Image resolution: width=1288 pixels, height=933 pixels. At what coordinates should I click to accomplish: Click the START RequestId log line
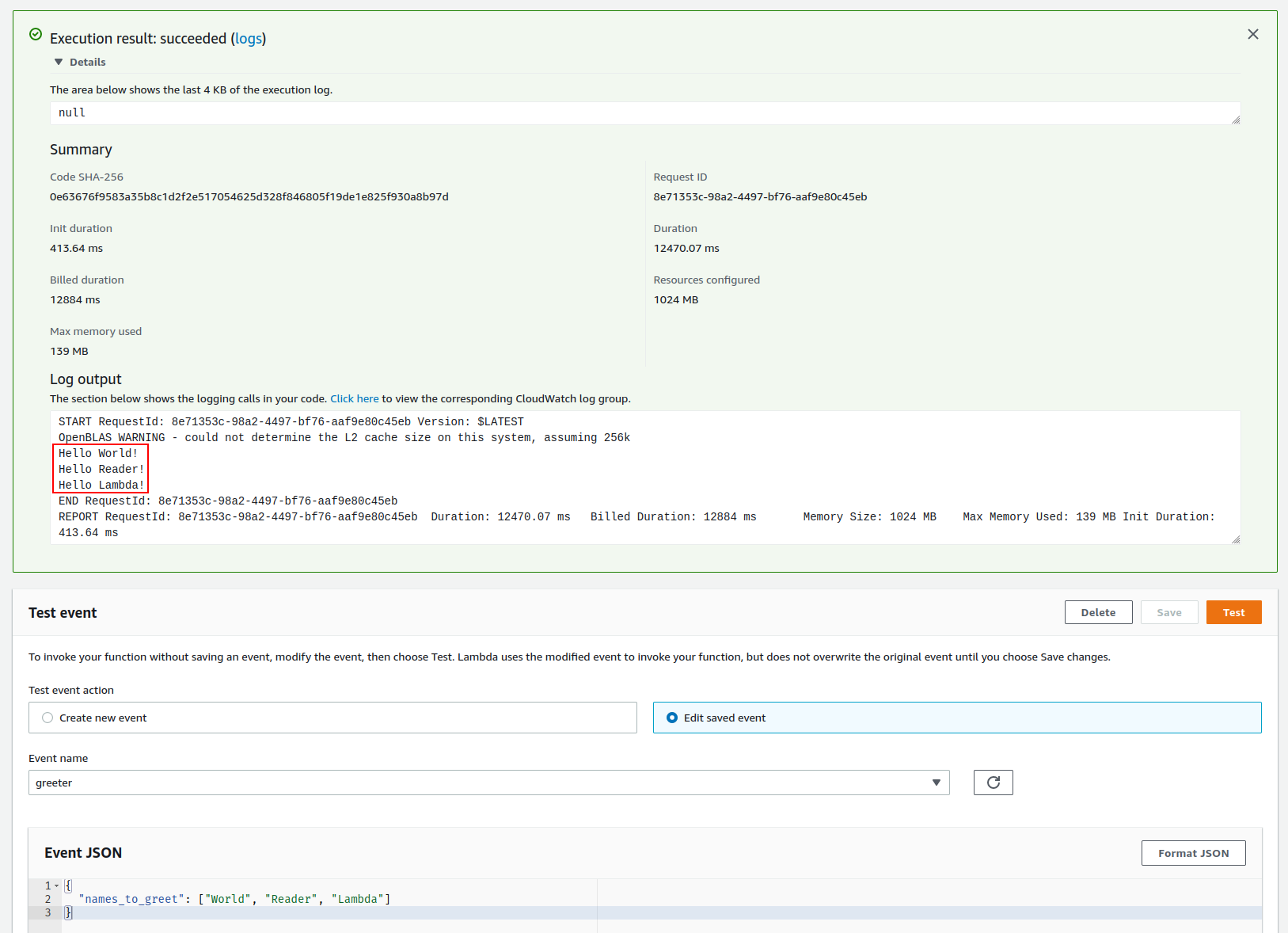(x=291, y=422)
